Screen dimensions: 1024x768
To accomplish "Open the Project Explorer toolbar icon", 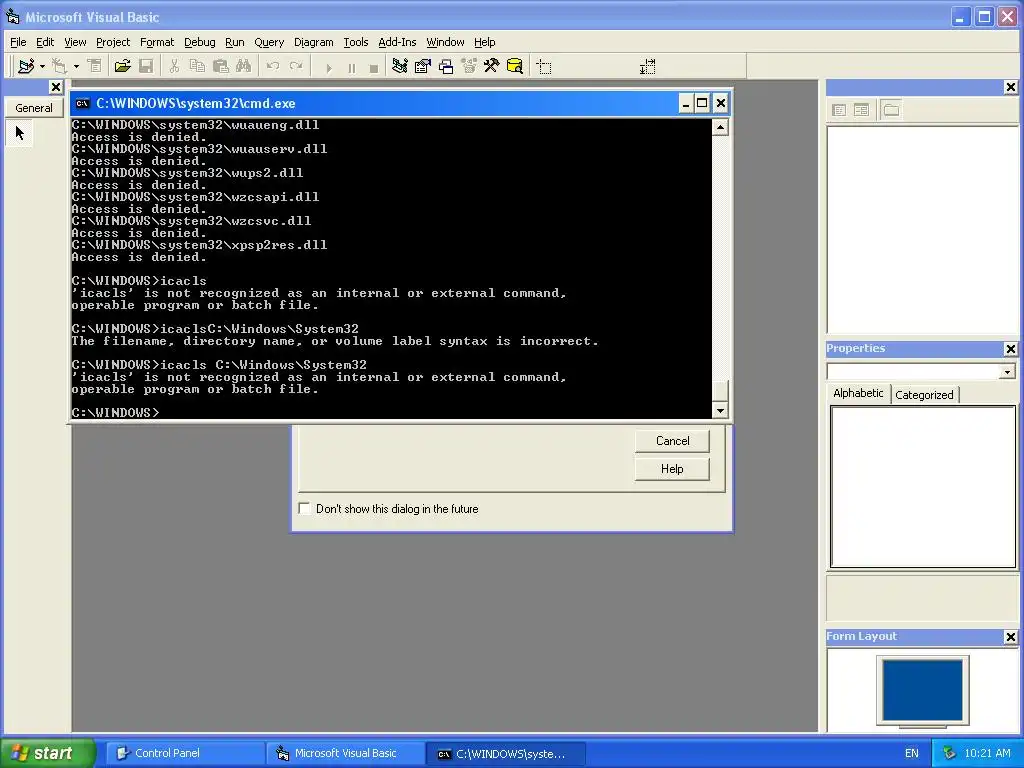I will click(400, 66).
